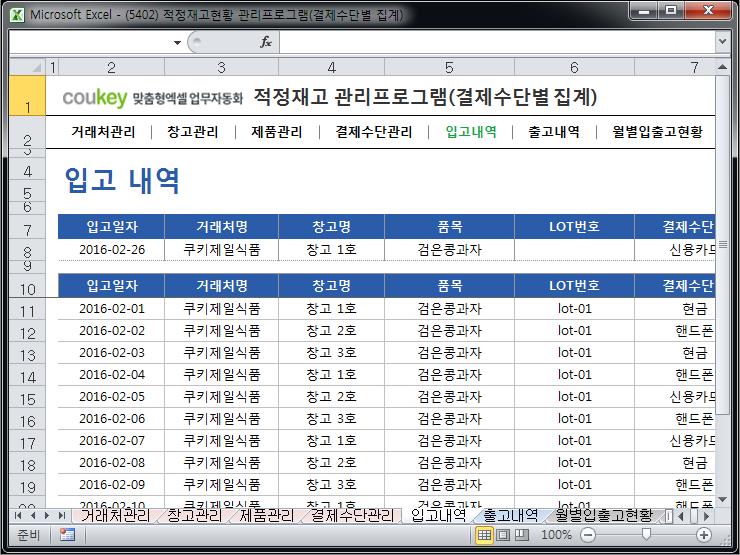Open 거래처관리 navigation link

(x=103, y=132)
